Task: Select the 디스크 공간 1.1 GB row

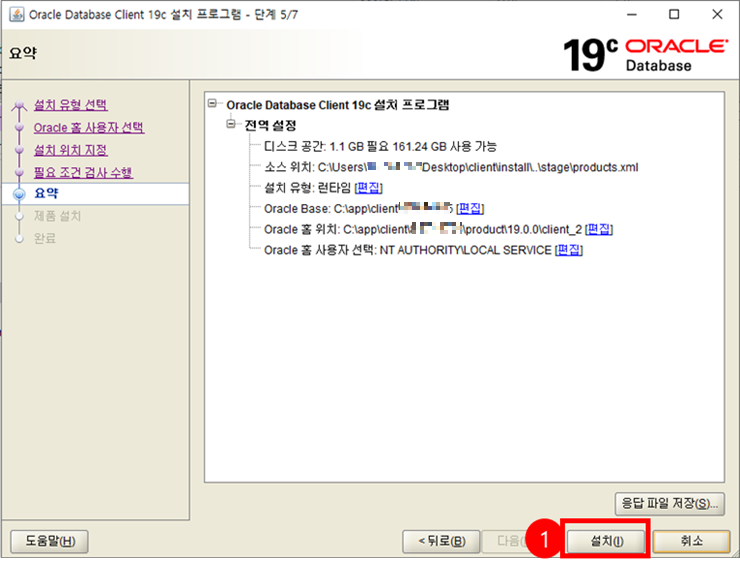Action: point(380,146)
